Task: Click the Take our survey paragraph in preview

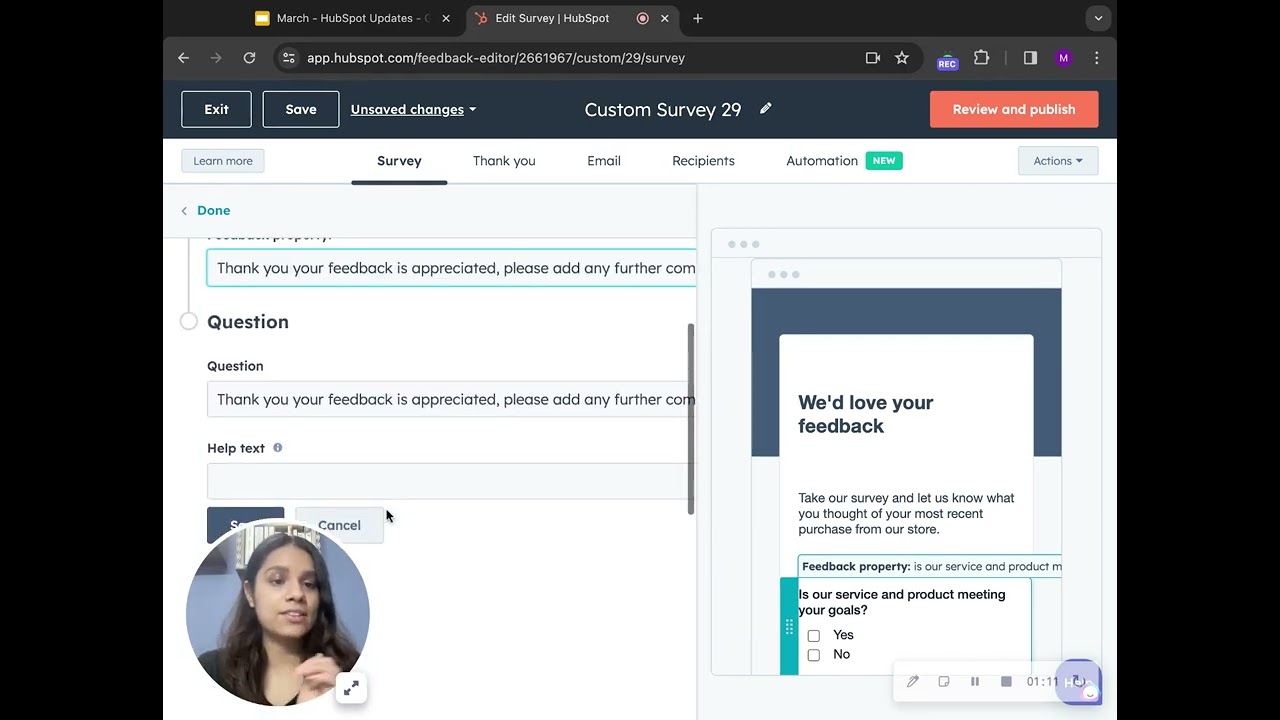Action: click(907, 514)
